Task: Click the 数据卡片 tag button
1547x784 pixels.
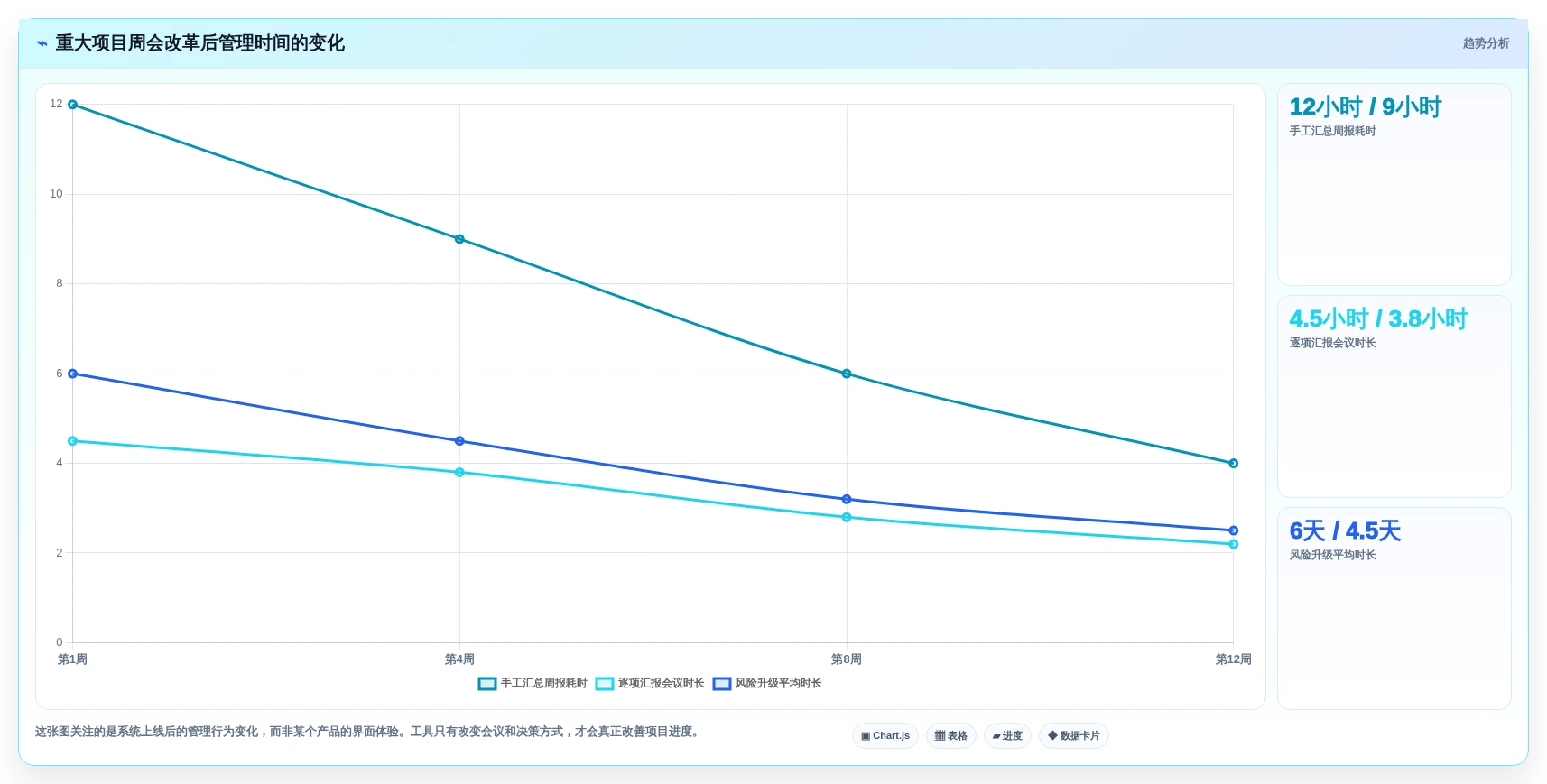Action: [1074, 736]
